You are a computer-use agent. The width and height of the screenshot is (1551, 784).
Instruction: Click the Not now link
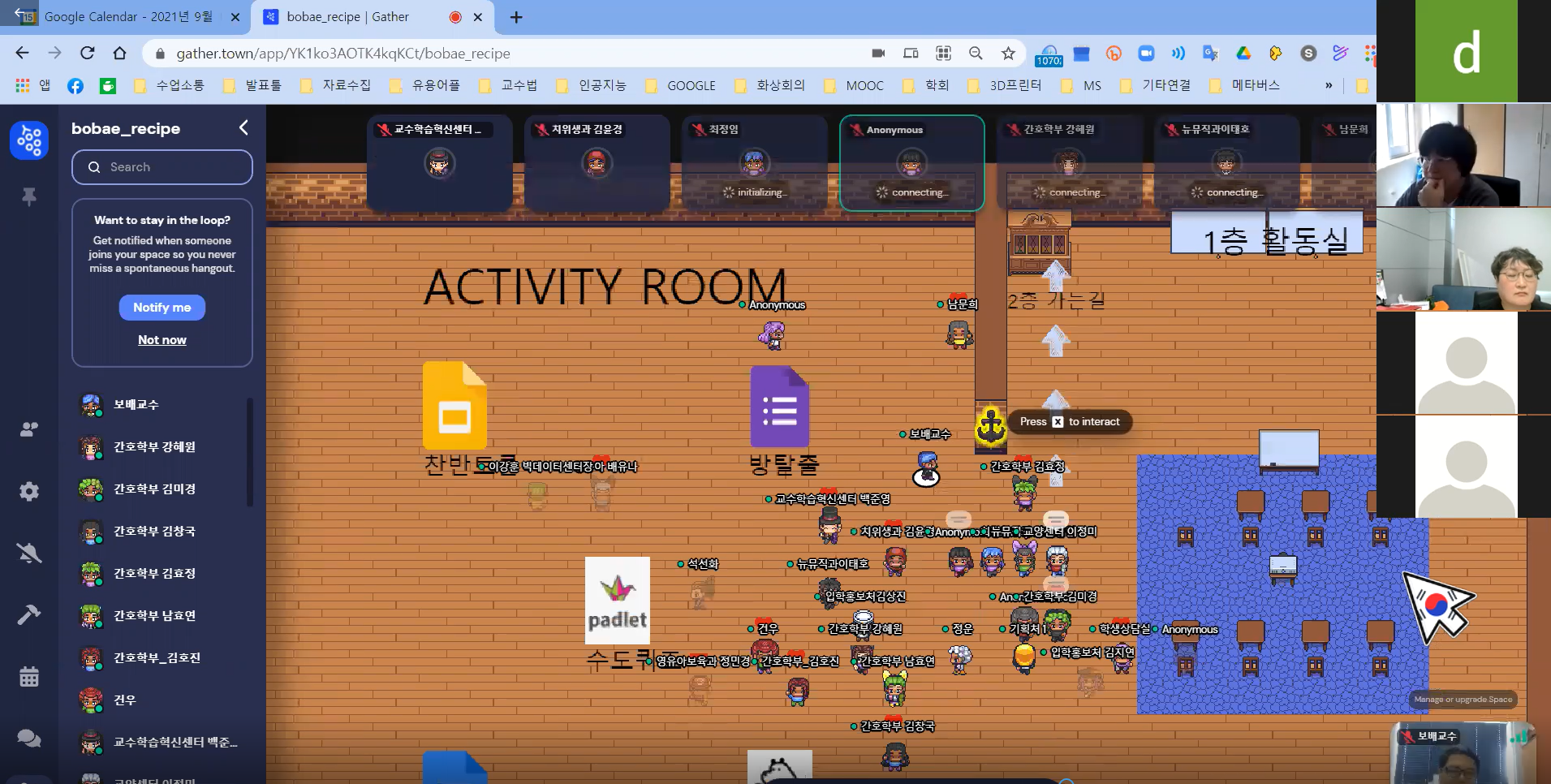[162, 340]
